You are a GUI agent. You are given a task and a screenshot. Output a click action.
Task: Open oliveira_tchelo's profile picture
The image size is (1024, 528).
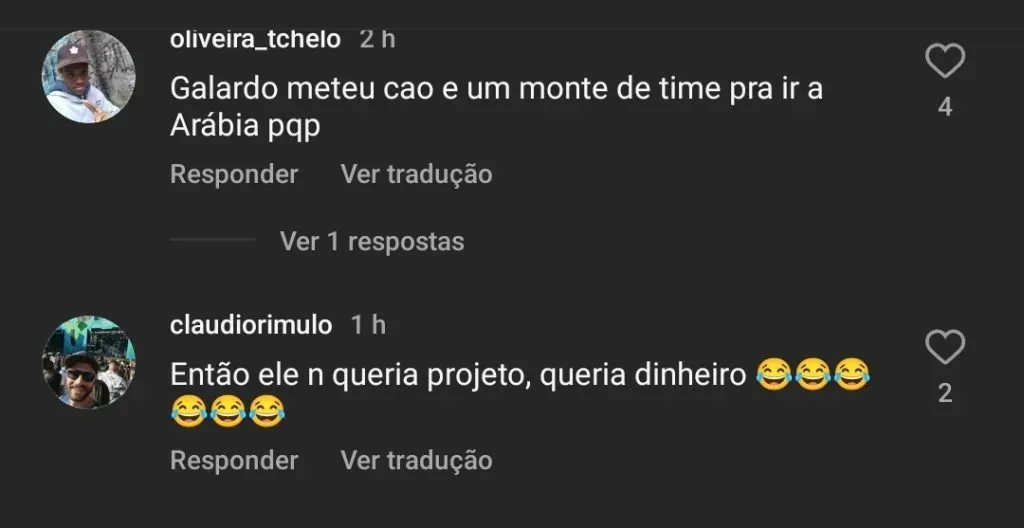[88, 77]
